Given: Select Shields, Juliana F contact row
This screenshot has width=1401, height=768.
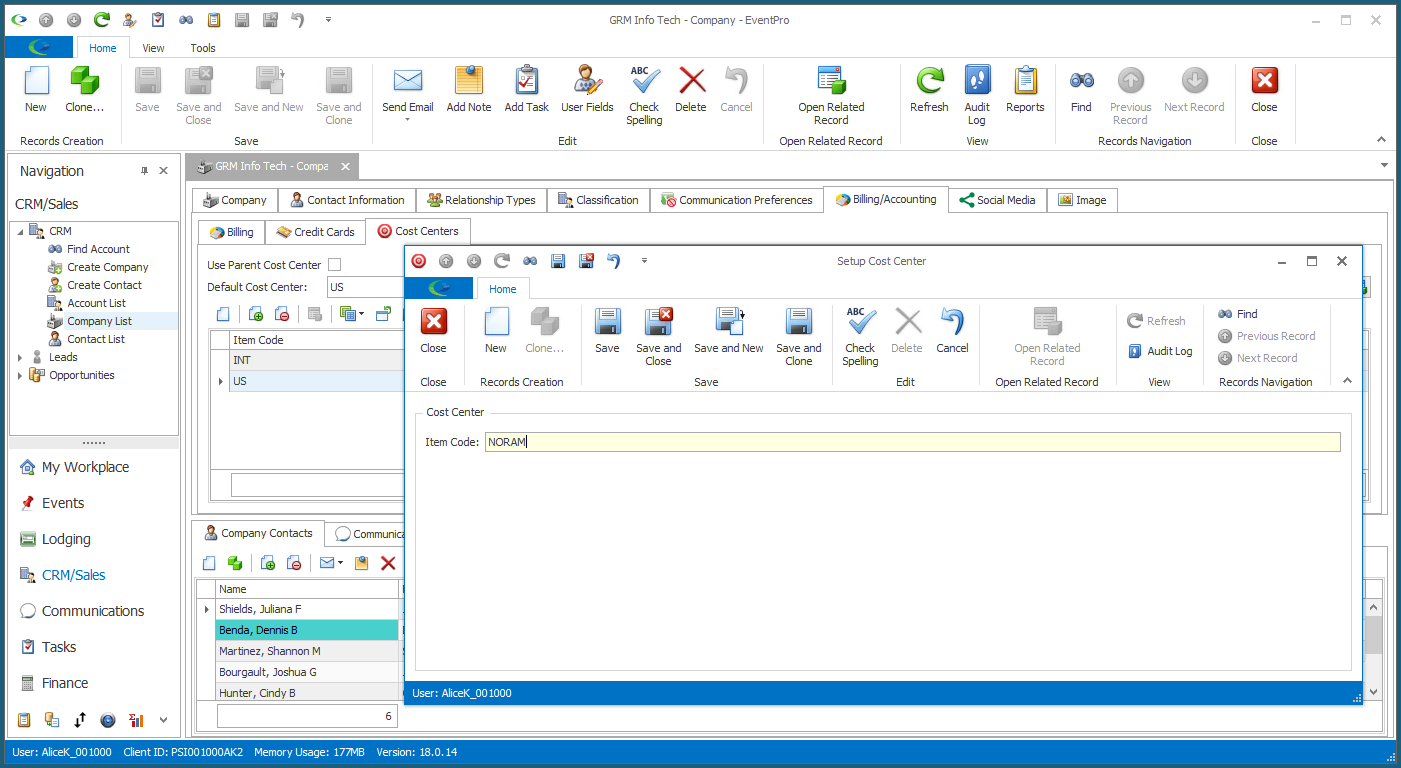Looking at the screenshot, I should click(x=306, y=609).
